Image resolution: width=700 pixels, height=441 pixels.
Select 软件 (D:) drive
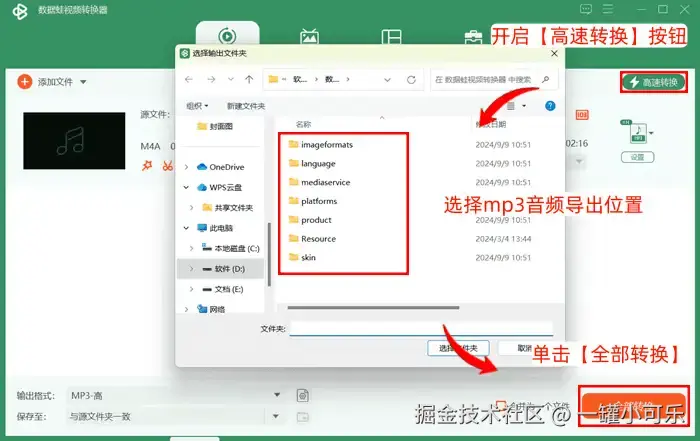pyautogui.click(x=229, y=269)
